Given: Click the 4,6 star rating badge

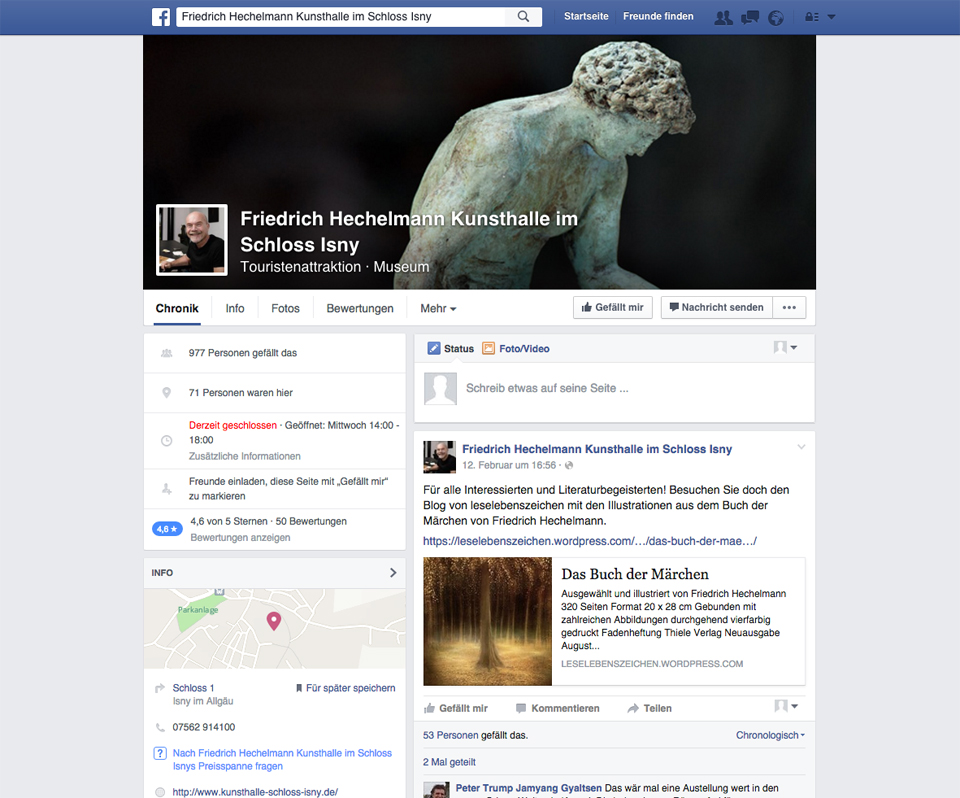Looking at the screenshot, I should [x=167, y=529].
